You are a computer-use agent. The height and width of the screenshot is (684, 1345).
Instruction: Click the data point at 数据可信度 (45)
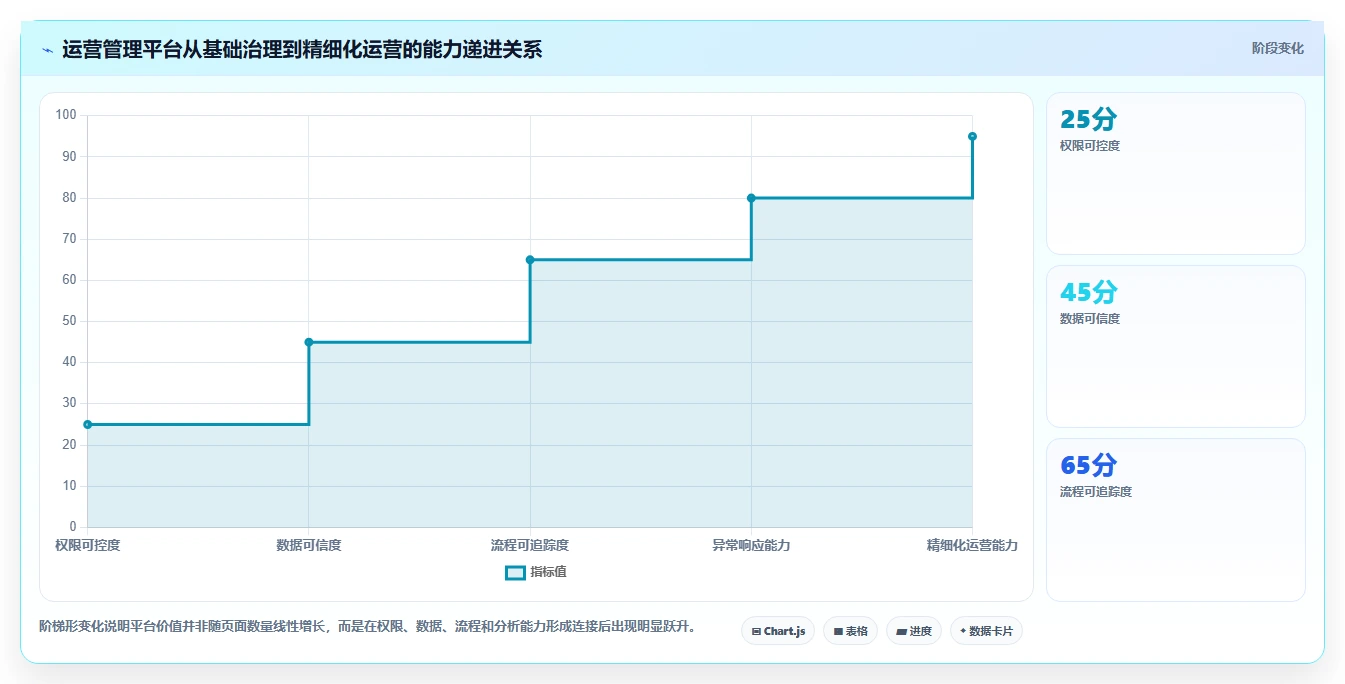(x=309, y=342)
